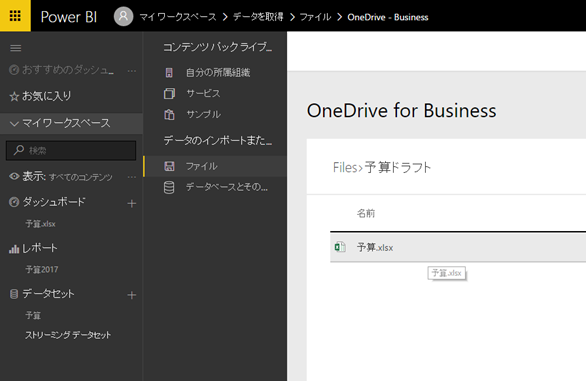Click the レポート bar chart icon
586x381 pixels.
click(14, 249)
